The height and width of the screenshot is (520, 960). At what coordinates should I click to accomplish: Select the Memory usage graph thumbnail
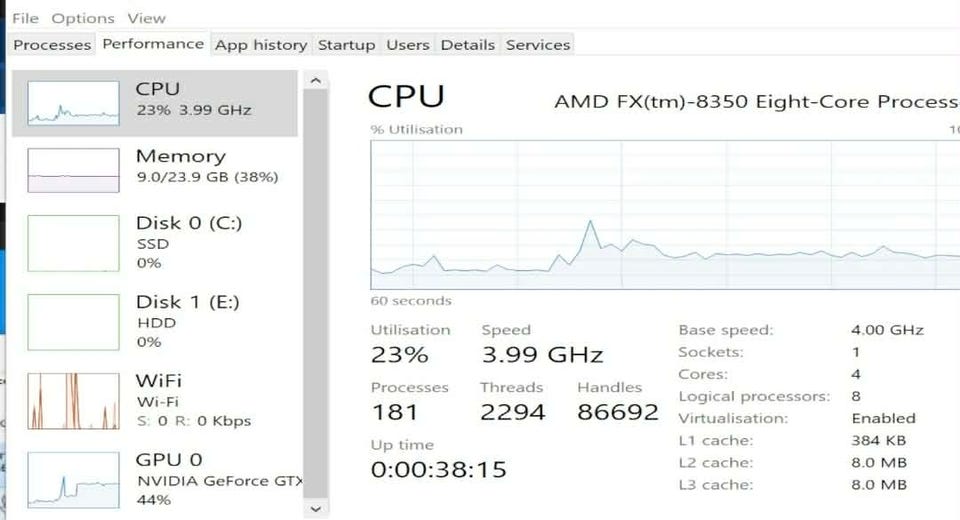coord(73,170)
